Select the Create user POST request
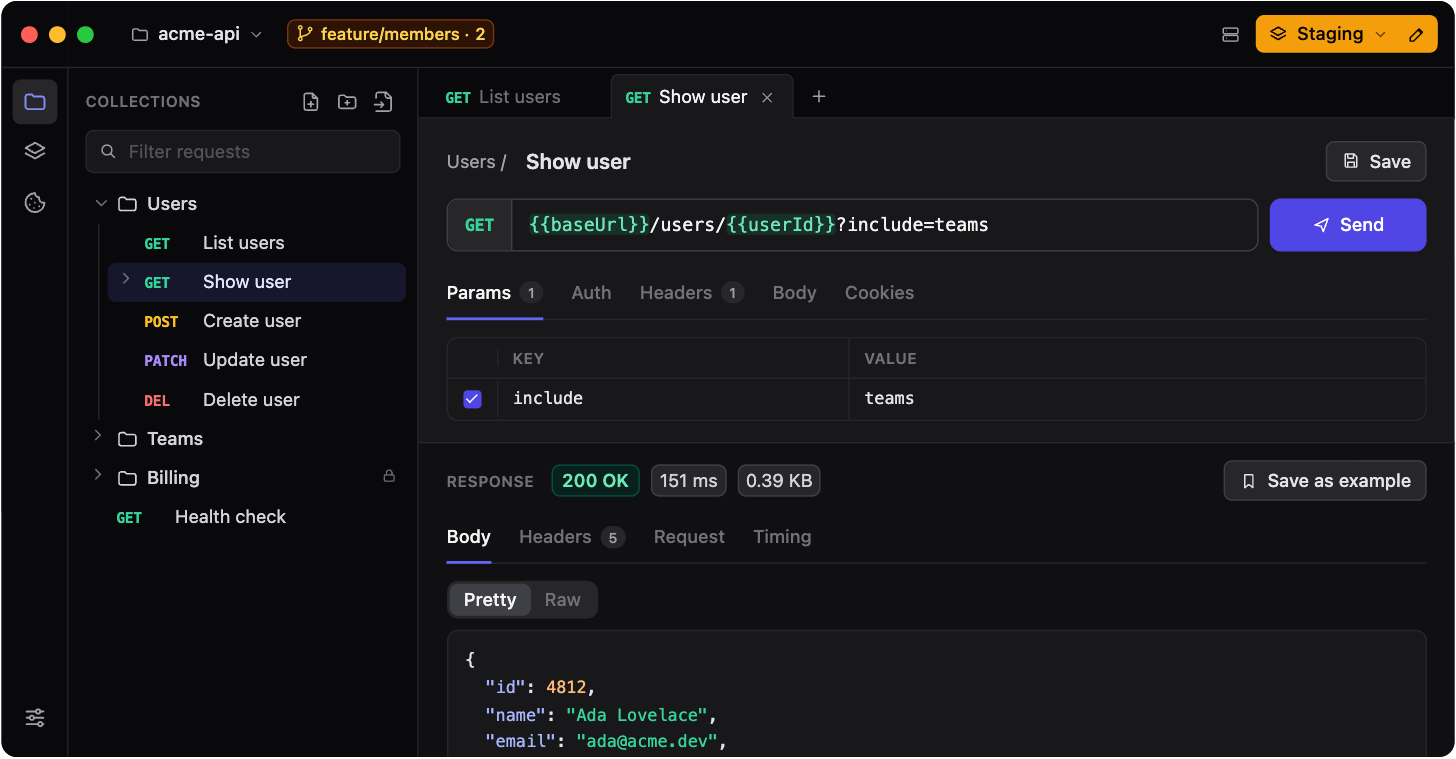 [x=257, y=321]
